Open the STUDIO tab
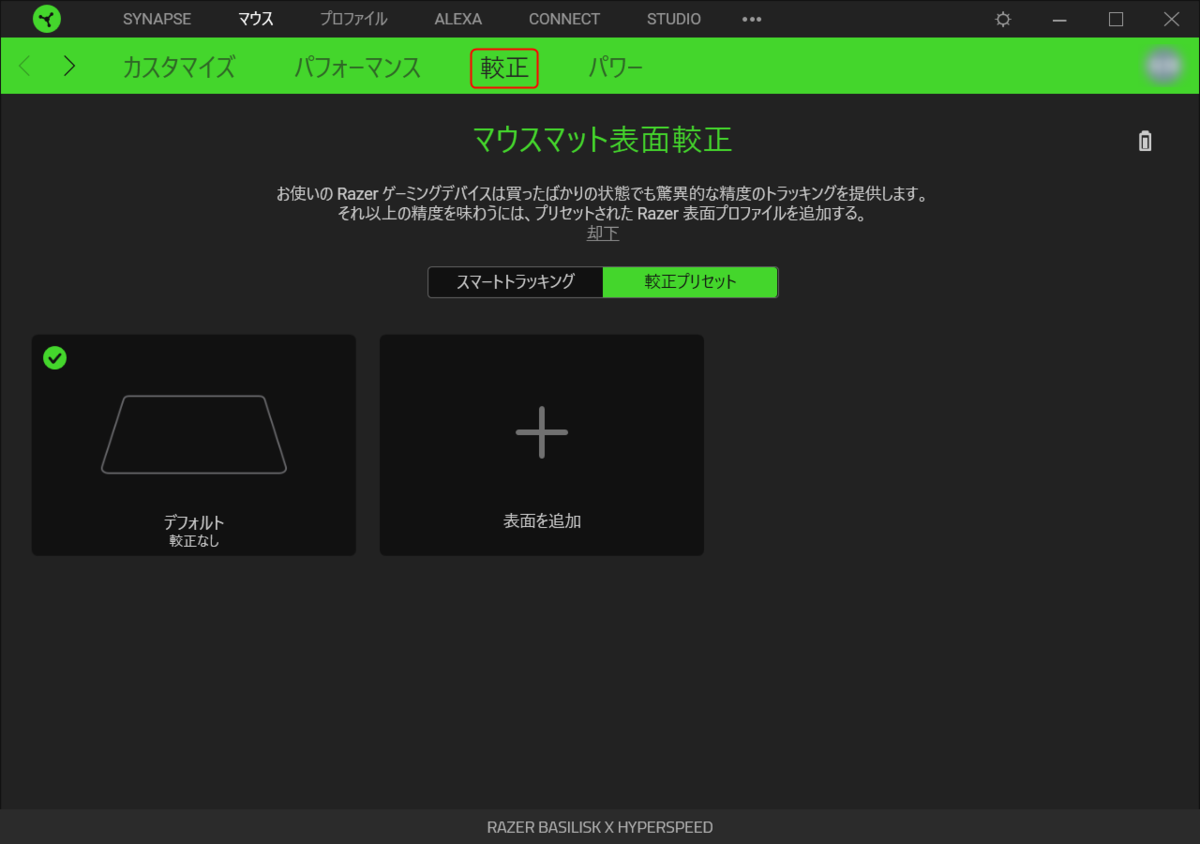This screenshot has height=844, width=1200. (674, 19)
